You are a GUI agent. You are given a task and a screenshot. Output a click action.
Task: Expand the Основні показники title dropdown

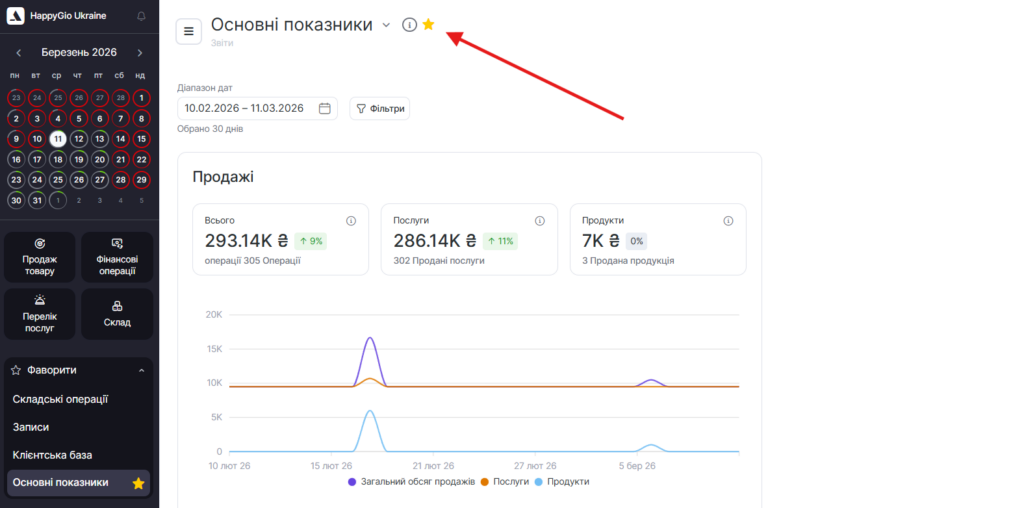(x=386, y=25)
